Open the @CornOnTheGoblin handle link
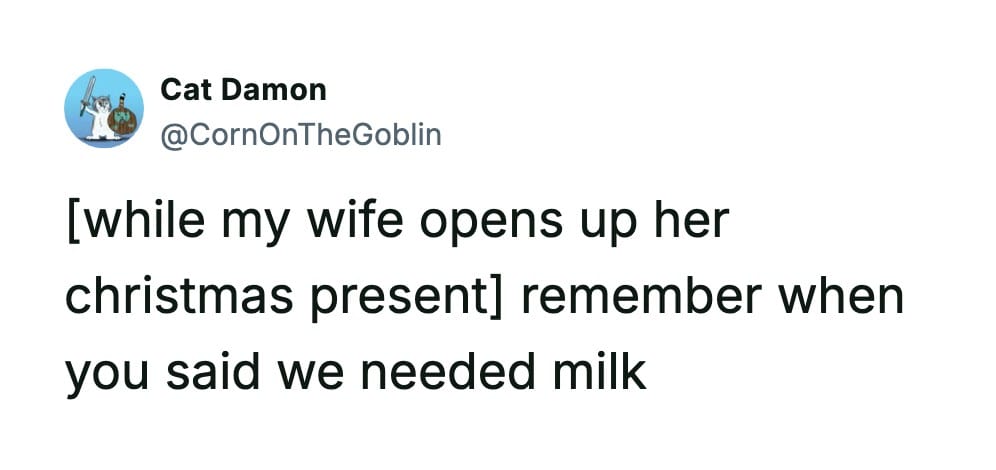 (300, 134)
